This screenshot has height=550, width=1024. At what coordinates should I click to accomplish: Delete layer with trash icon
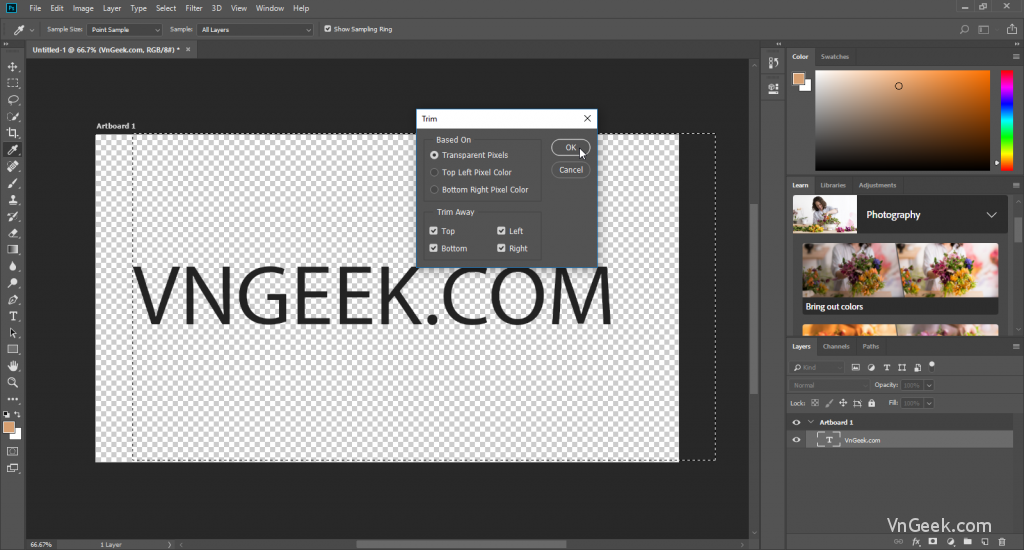(1002, 542)
